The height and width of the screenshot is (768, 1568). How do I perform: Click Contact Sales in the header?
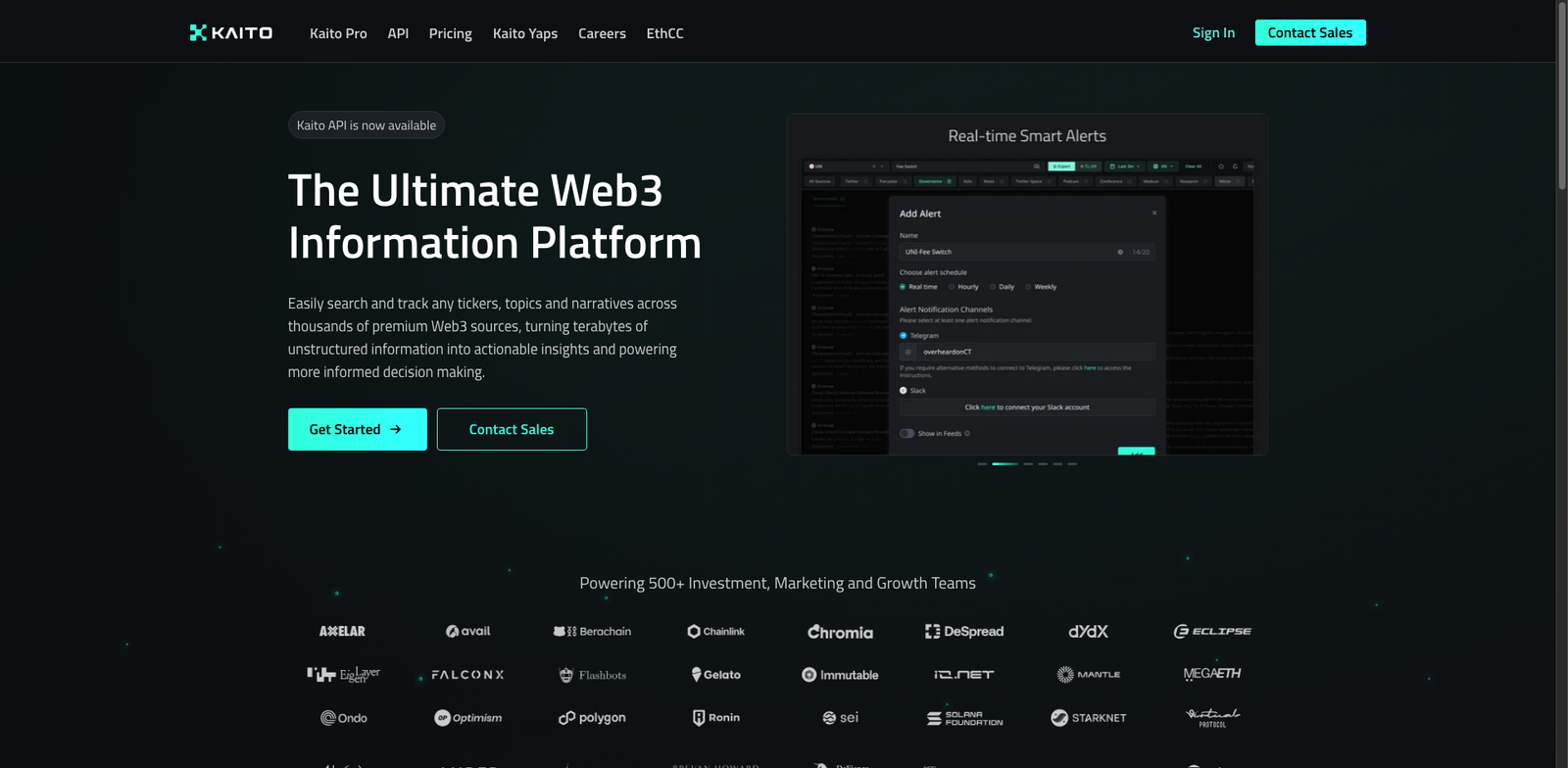coord(1310,32)
